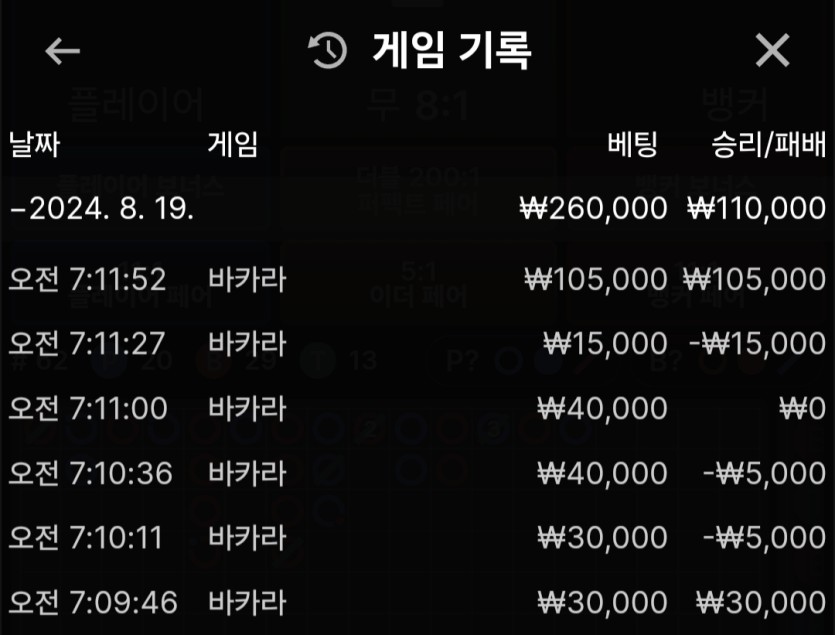Viewport: 835px width, 635px height.
Task: Click the ₩0 result value
Action: [x=803, y=409]
